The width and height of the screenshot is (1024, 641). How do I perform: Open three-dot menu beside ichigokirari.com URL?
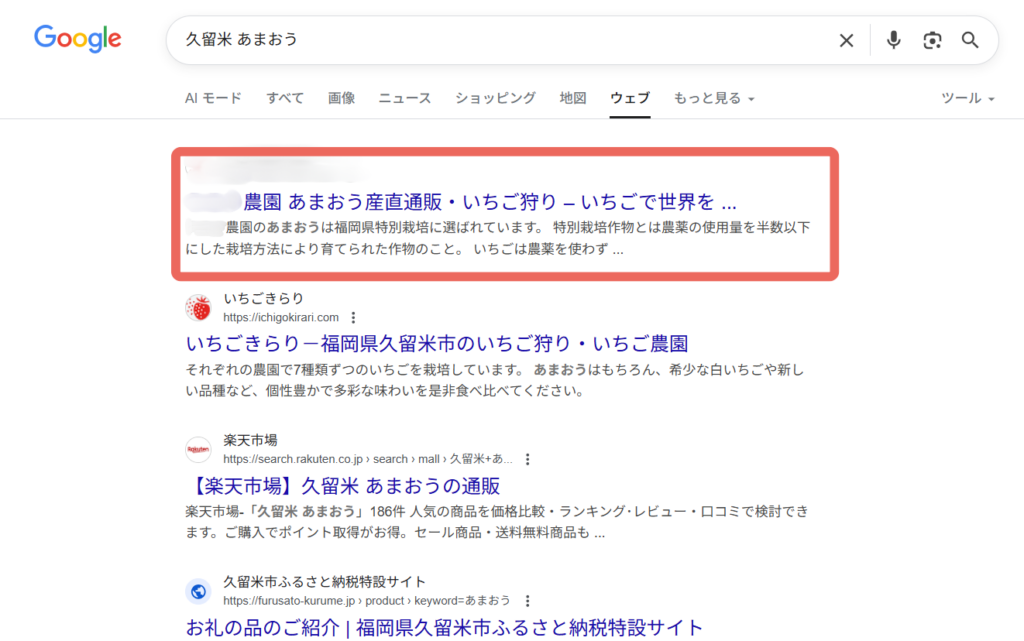click(353, 318)
